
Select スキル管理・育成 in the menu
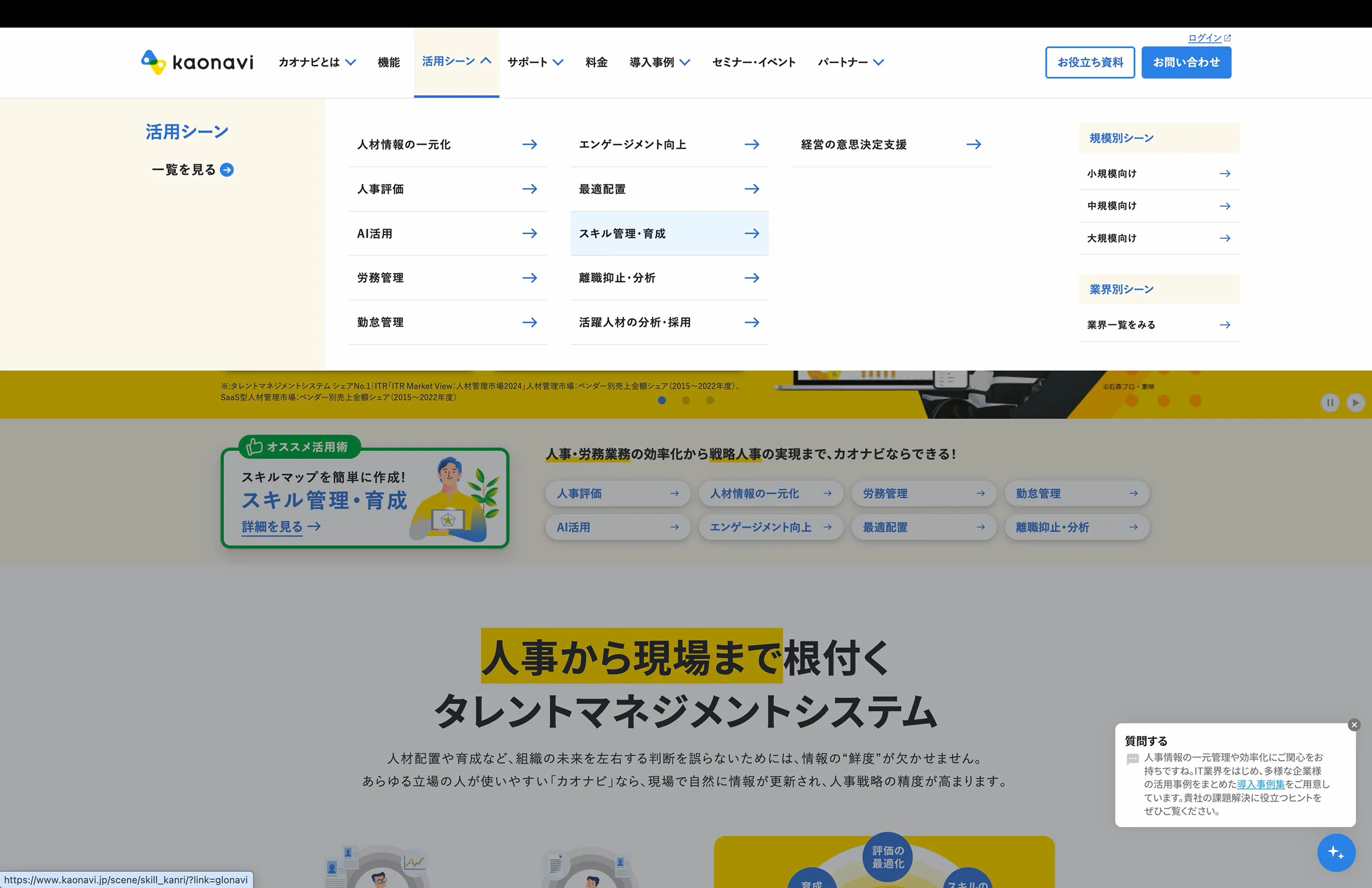669,233
